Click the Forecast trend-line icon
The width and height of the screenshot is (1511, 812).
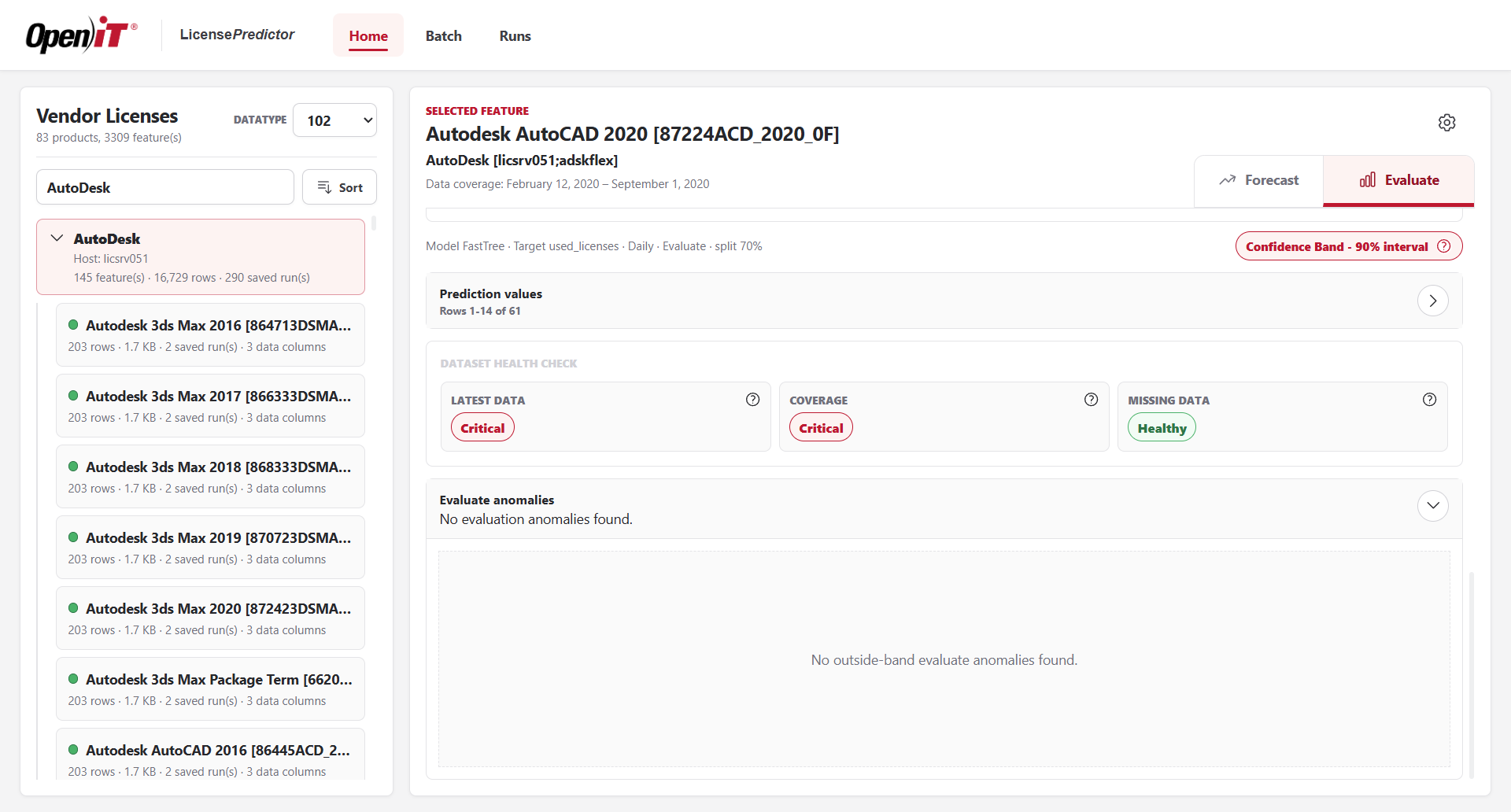tap(1227, 180)
